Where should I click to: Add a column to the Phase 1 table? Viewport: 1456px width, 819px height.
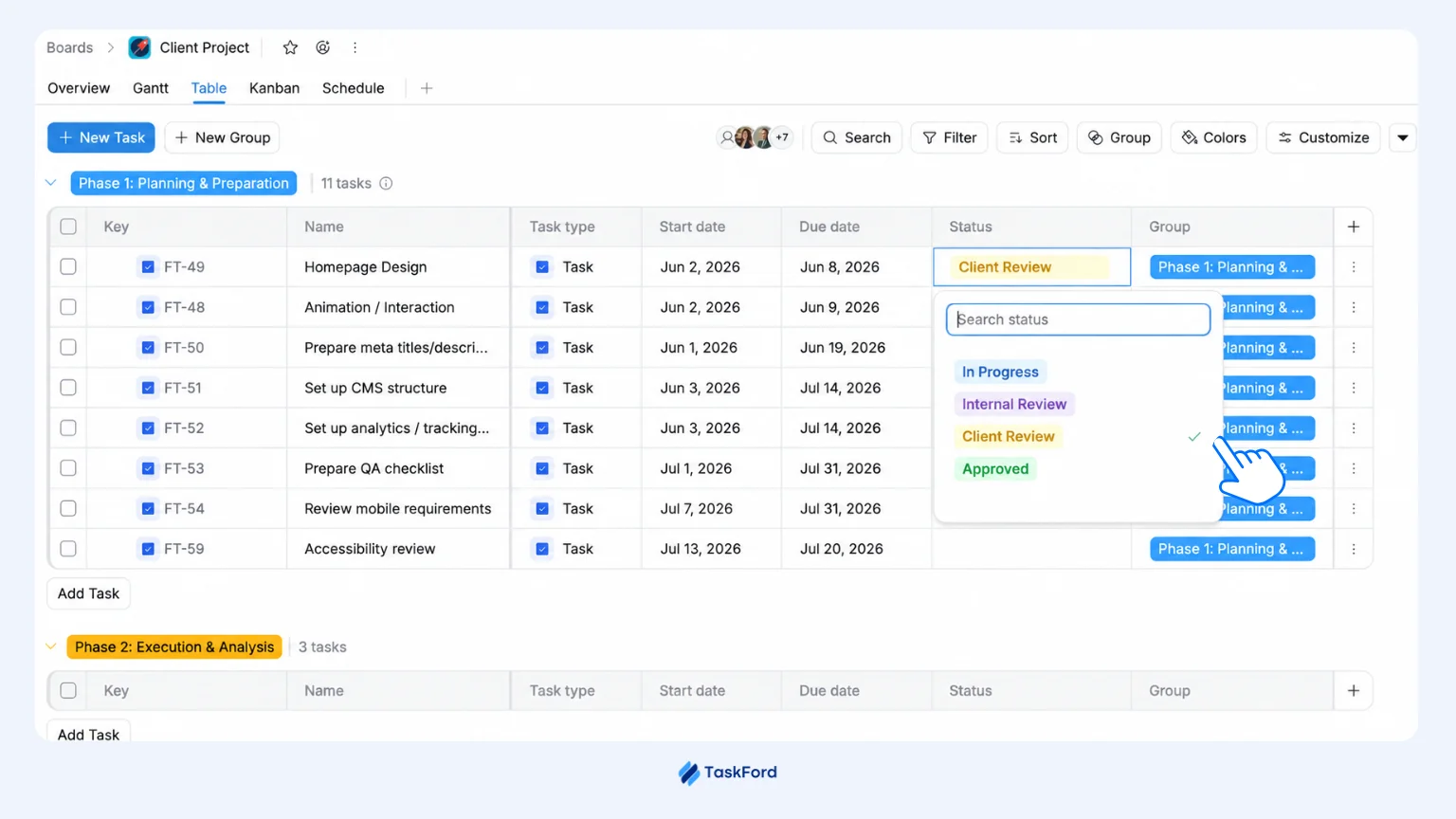[1354, 227]
